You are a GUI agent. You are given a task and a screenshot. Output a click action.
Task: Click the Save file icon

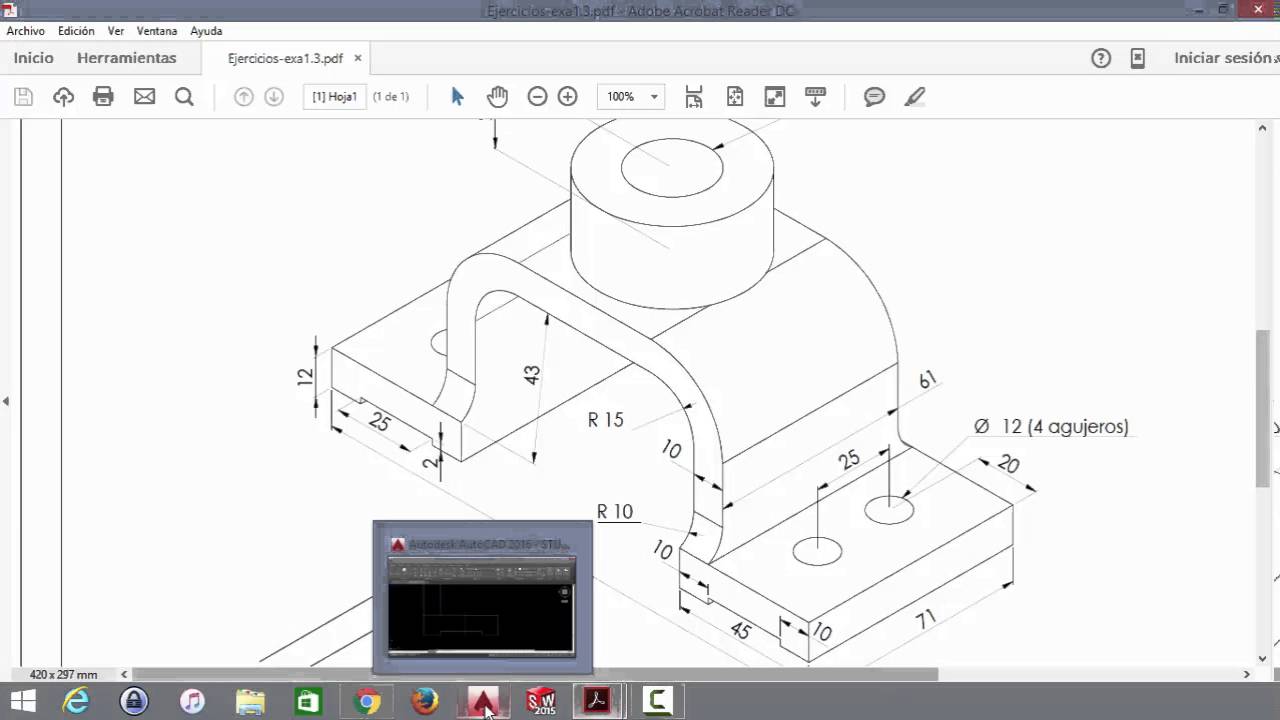(x=24, y=97)
